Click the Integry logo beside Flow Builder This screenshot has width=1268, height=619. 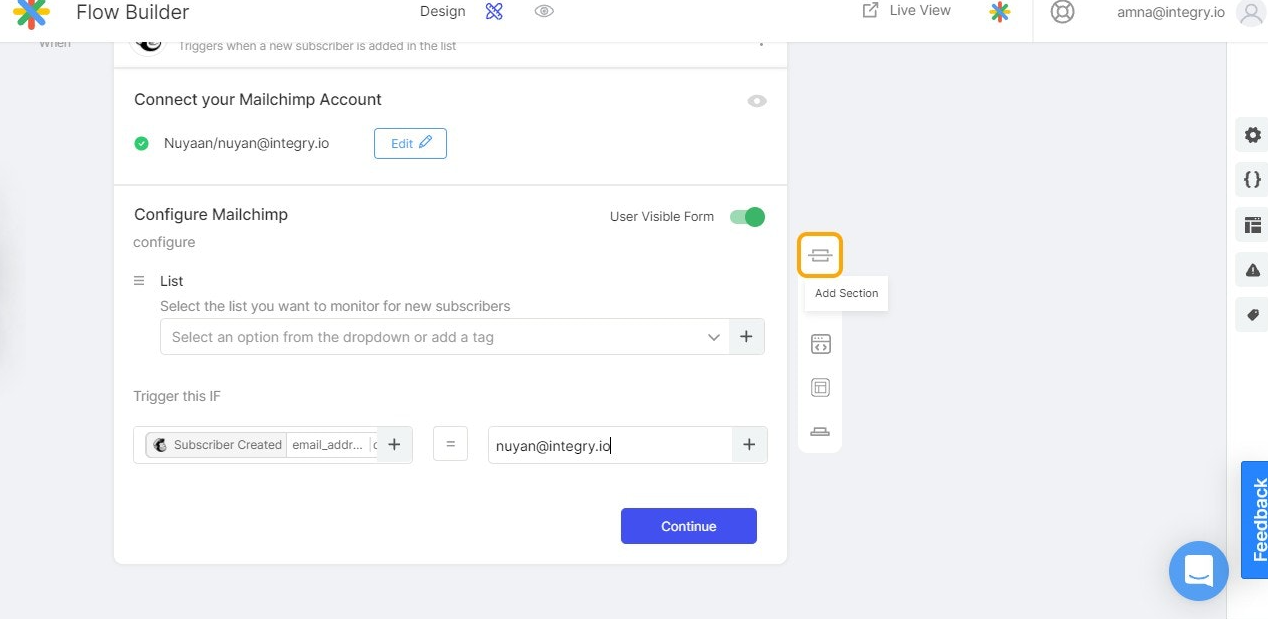(32, 13)
